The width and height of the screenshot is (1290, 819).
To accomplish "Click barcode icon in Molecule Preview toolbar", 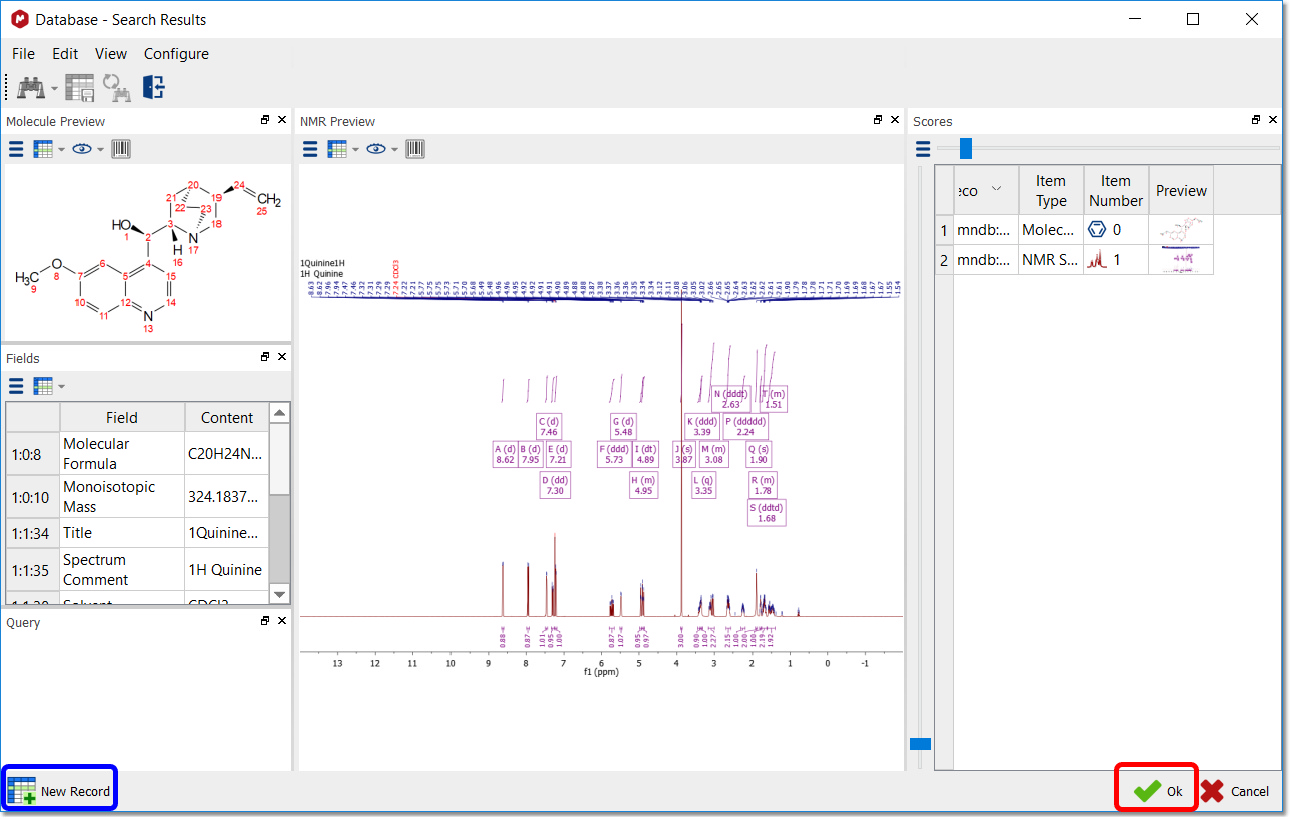I will [x=121, y=149].
